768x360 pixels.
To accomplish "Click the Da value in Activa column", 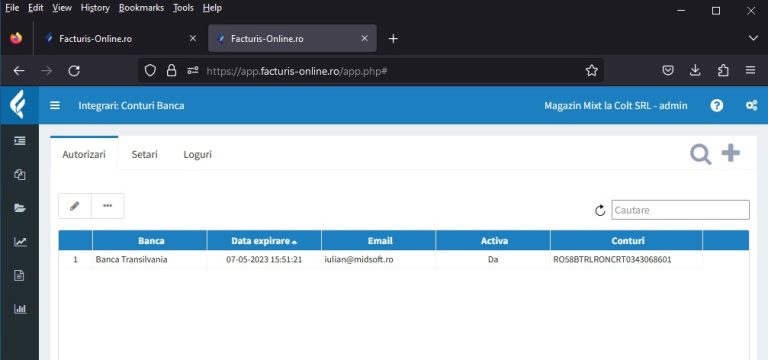I will 493,260.
